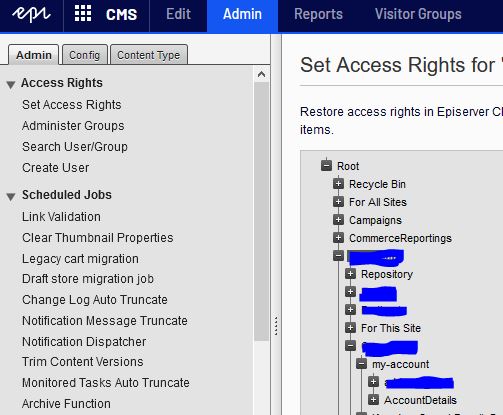The width and height of the screenshot is (503, 415).
Task: Open Notification Message Truncate job
Action: click(105, 321)
